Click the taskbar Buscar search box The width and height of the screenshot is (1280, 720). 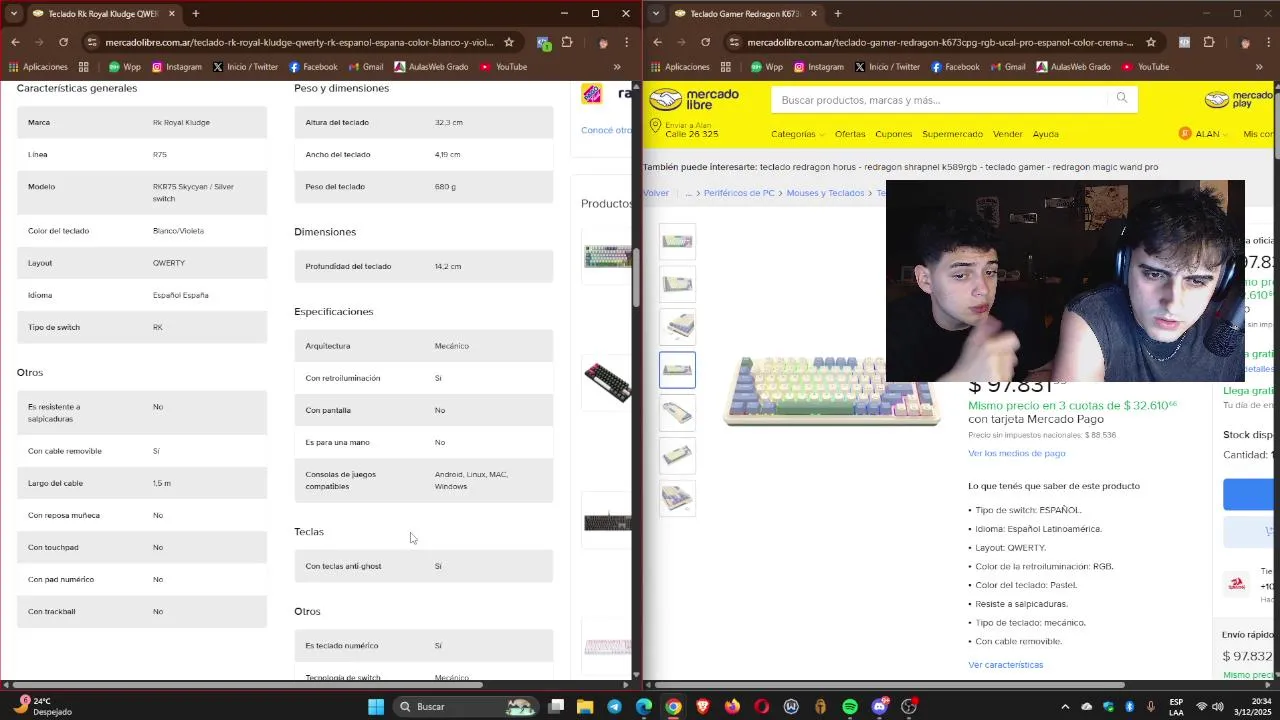tap(465, 707)
